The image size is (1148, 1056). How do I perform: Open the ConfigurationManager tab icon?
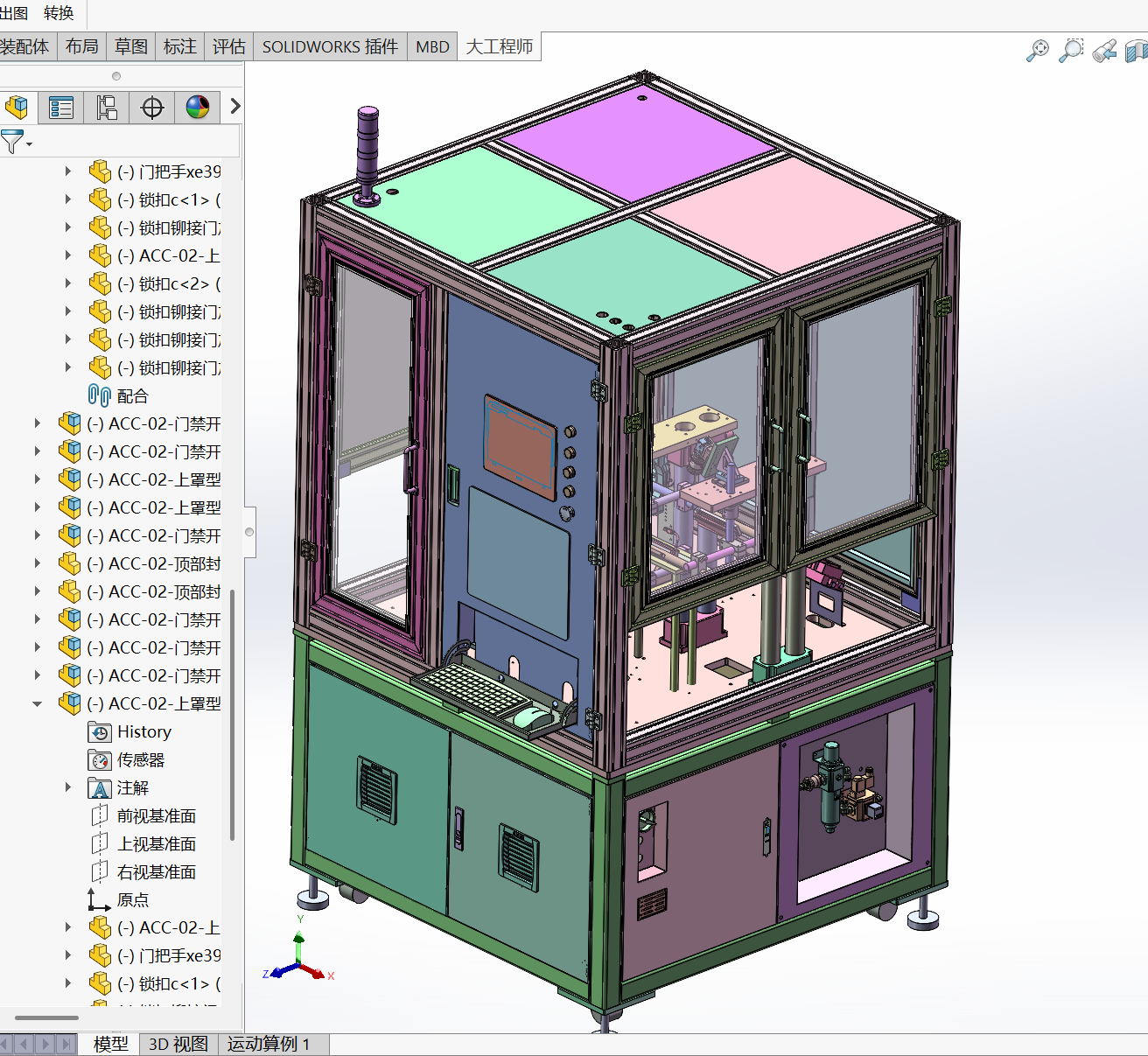click(x=107, y=108)
